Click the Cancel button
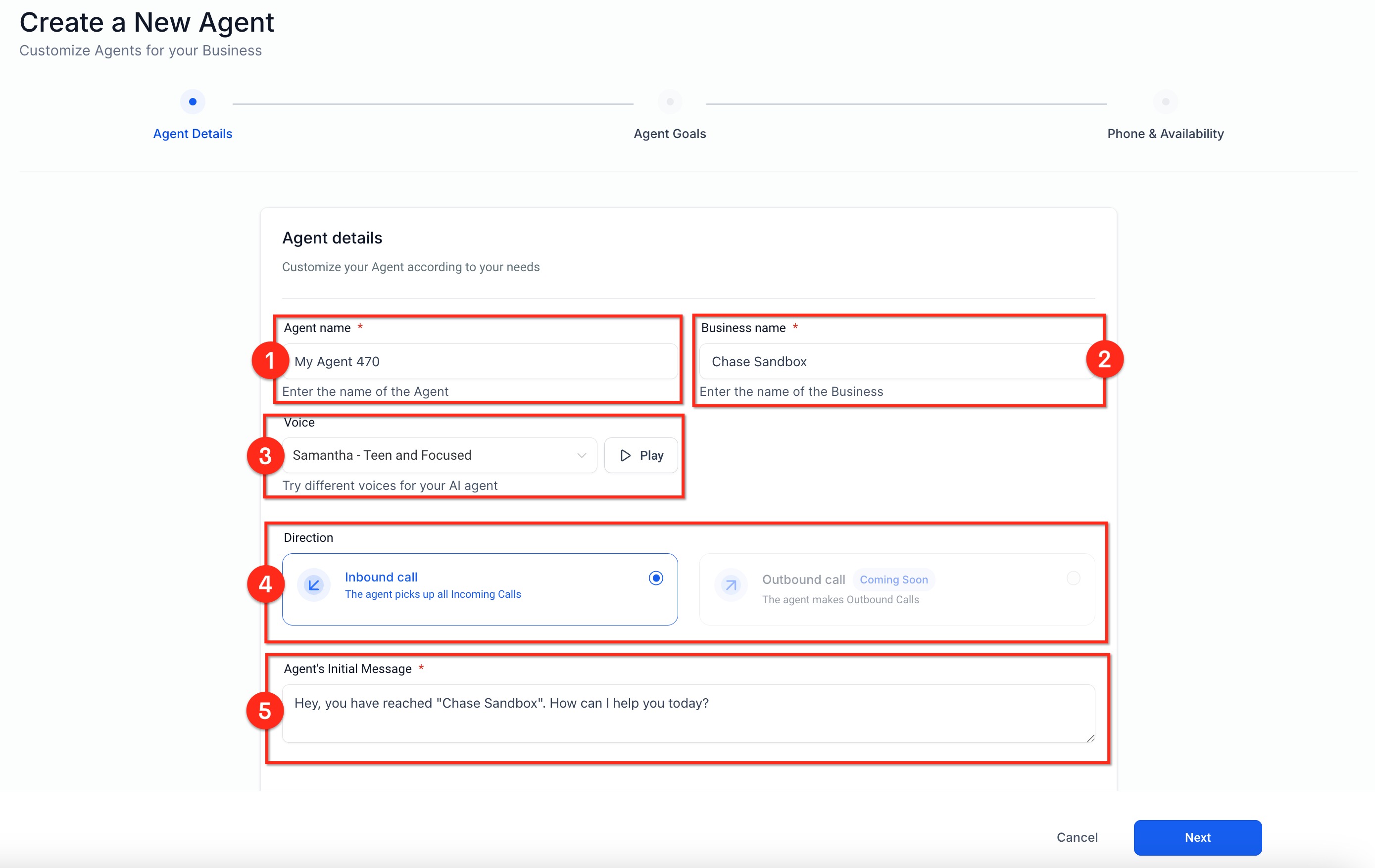 pyautogui.click(x=1077, y=837)
